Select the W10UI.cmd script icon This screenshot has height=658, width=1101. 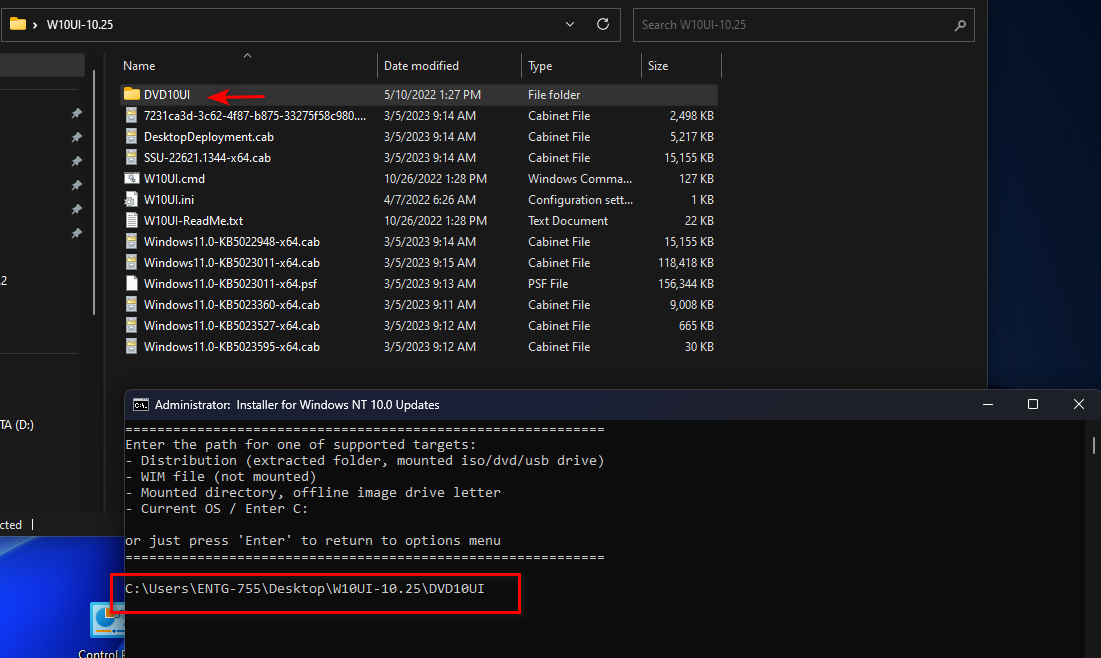[131, 178]
